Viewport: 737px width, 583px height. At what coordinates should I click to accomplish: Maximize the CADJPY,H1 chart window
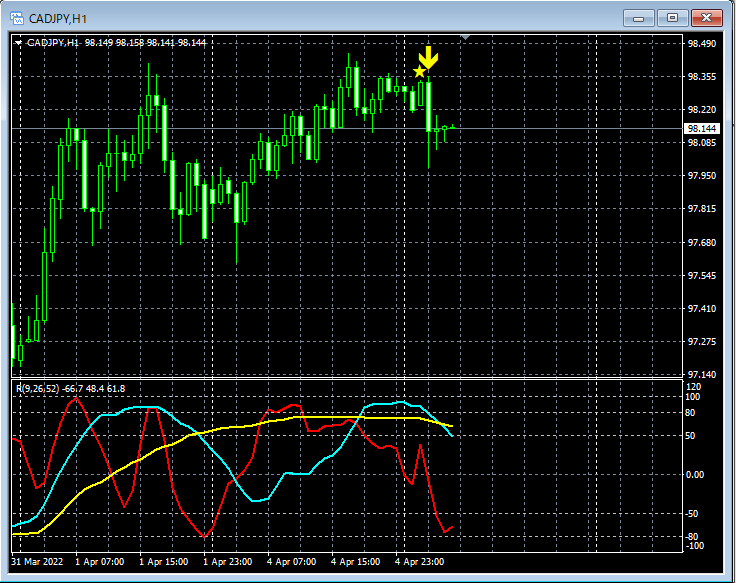point(672,18)
